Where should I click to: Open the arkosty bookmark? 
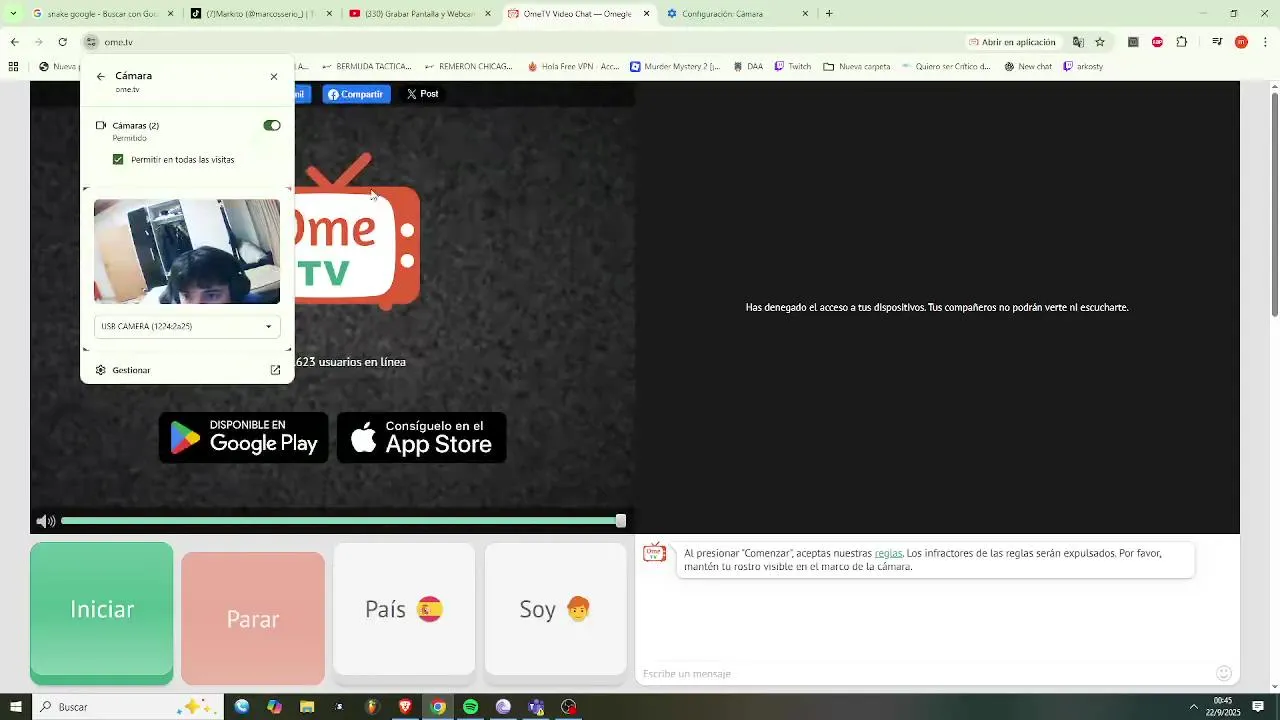click(1083, 67)
